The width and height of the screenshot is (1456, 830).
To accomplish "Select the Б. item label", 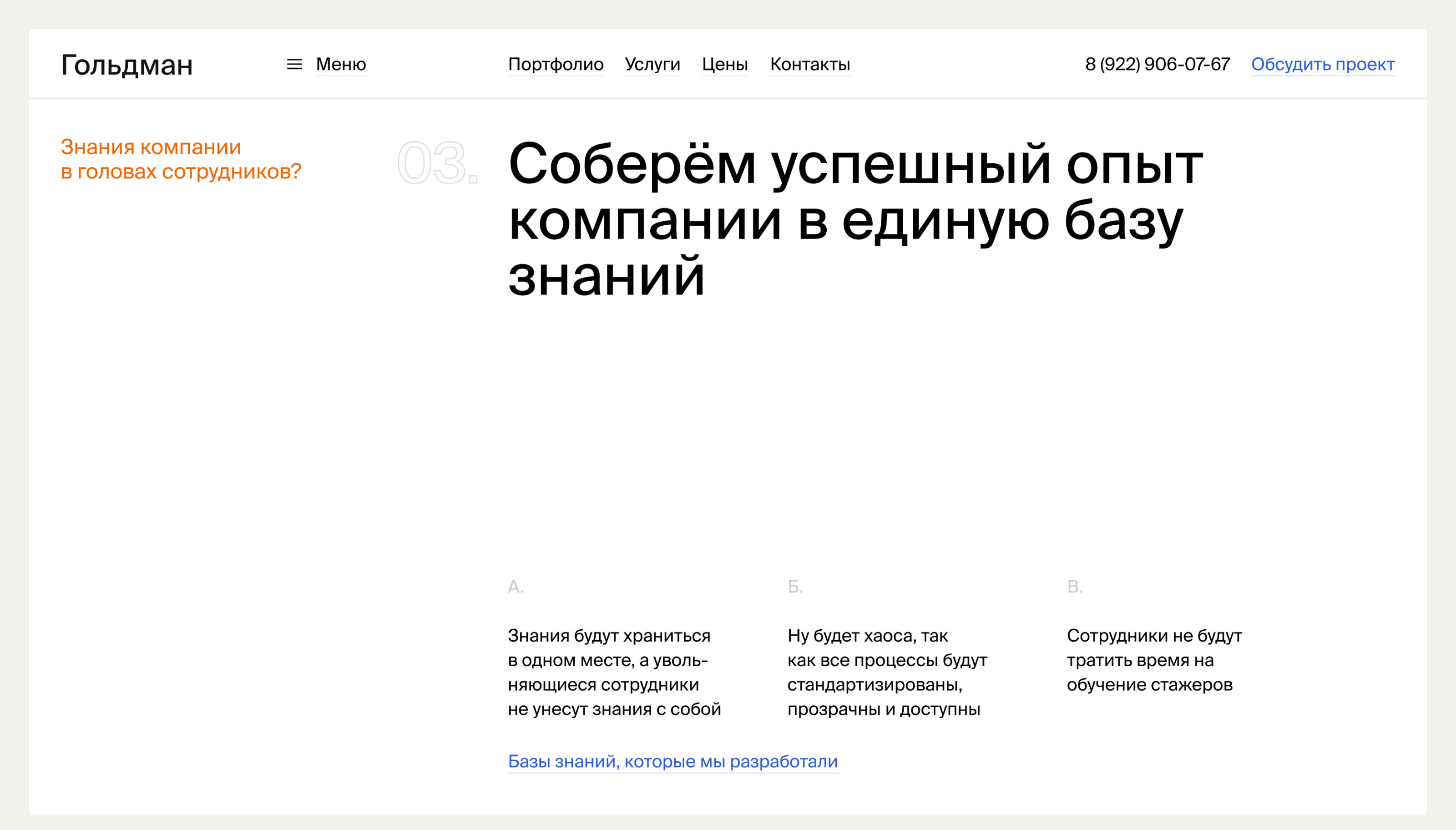I will [x=795, y=586].
